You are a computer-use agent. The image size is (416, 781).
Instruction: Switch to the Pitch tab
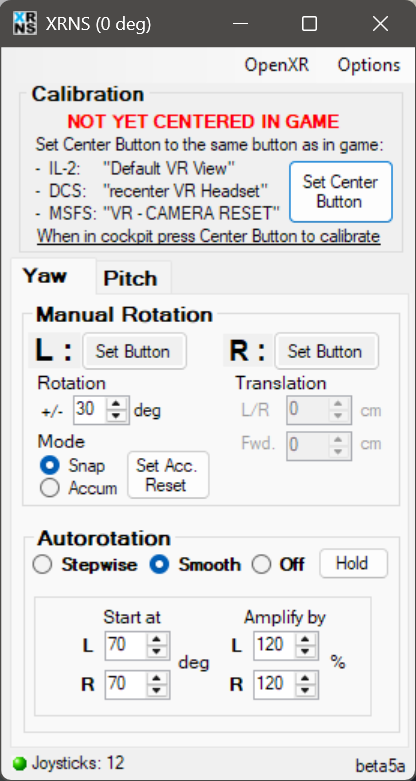pyautogui.click(x=131, y=278)
